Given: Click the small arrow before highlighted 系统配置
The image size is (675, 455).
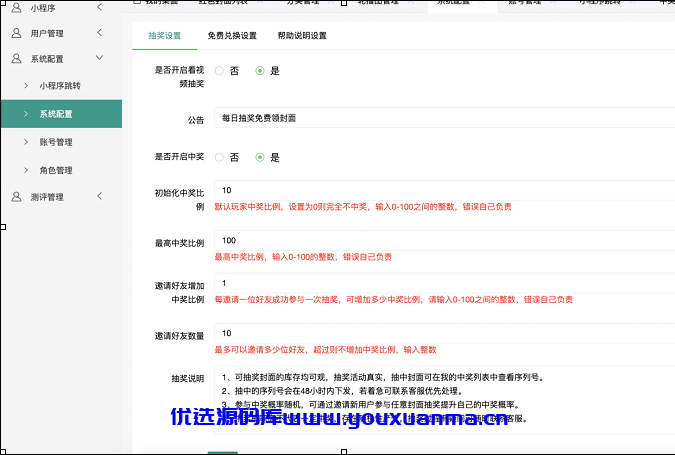Looking at the screenshot, I should point(26,114).
